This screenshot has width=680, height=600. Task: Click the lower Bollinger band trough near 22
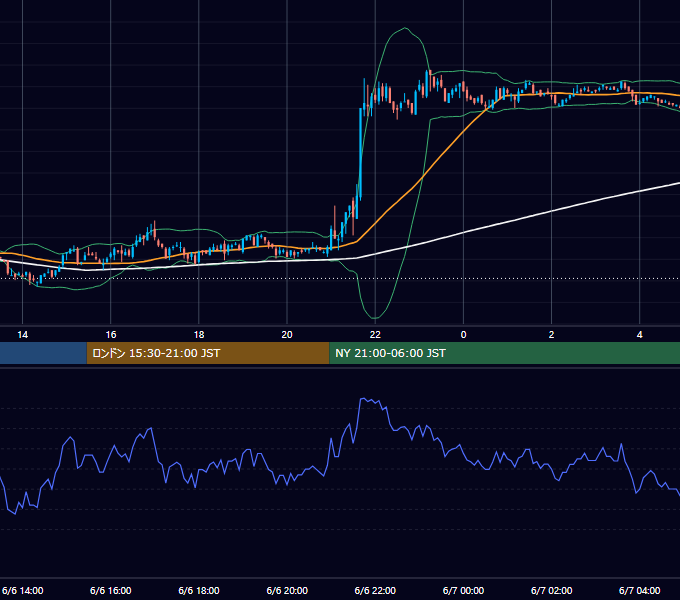(375, 318)
